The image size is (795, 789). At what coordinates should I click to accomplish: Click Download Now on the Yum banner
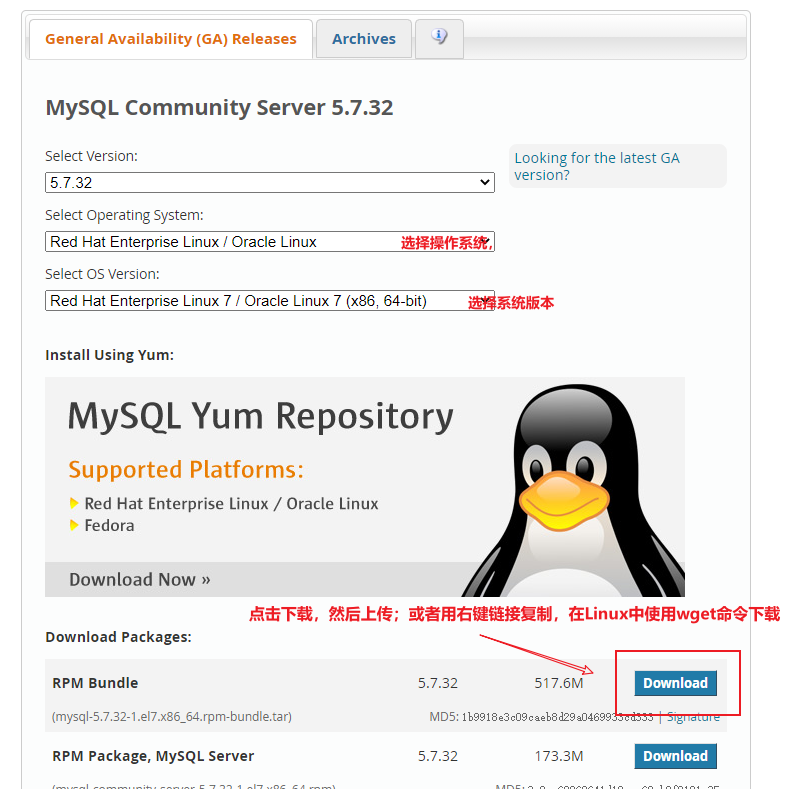click(139, 580)
